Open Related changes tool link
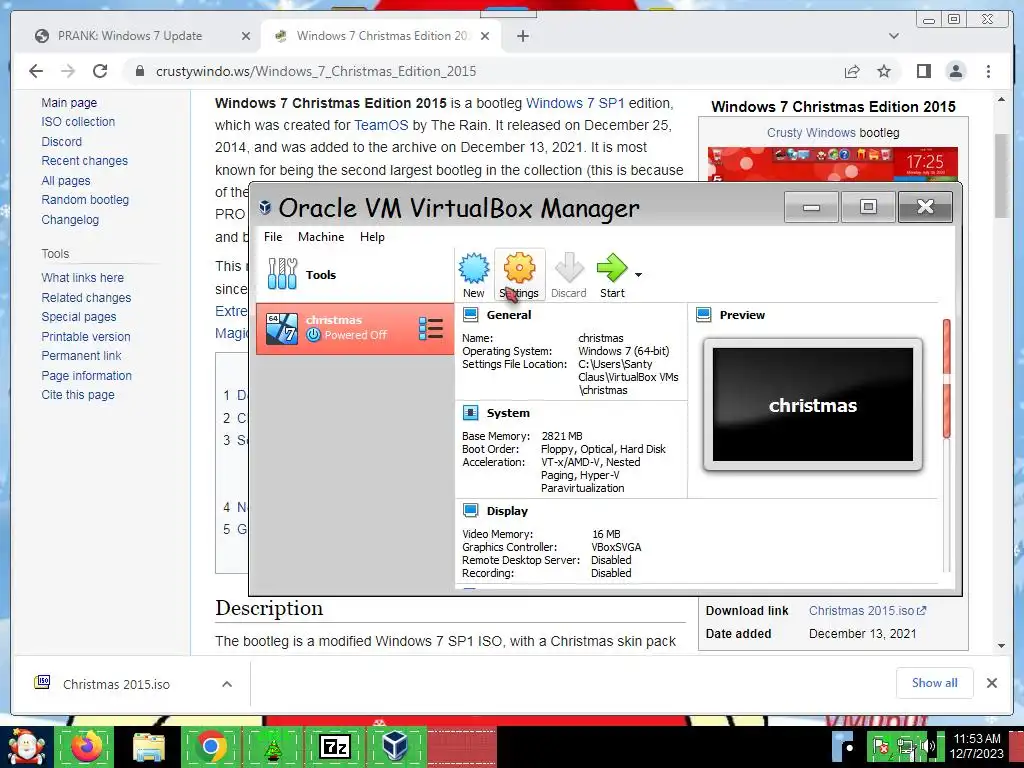Image resolution: width=1024 pixels, height=768 pixels. pyautogui.click(x=86, y=297)
